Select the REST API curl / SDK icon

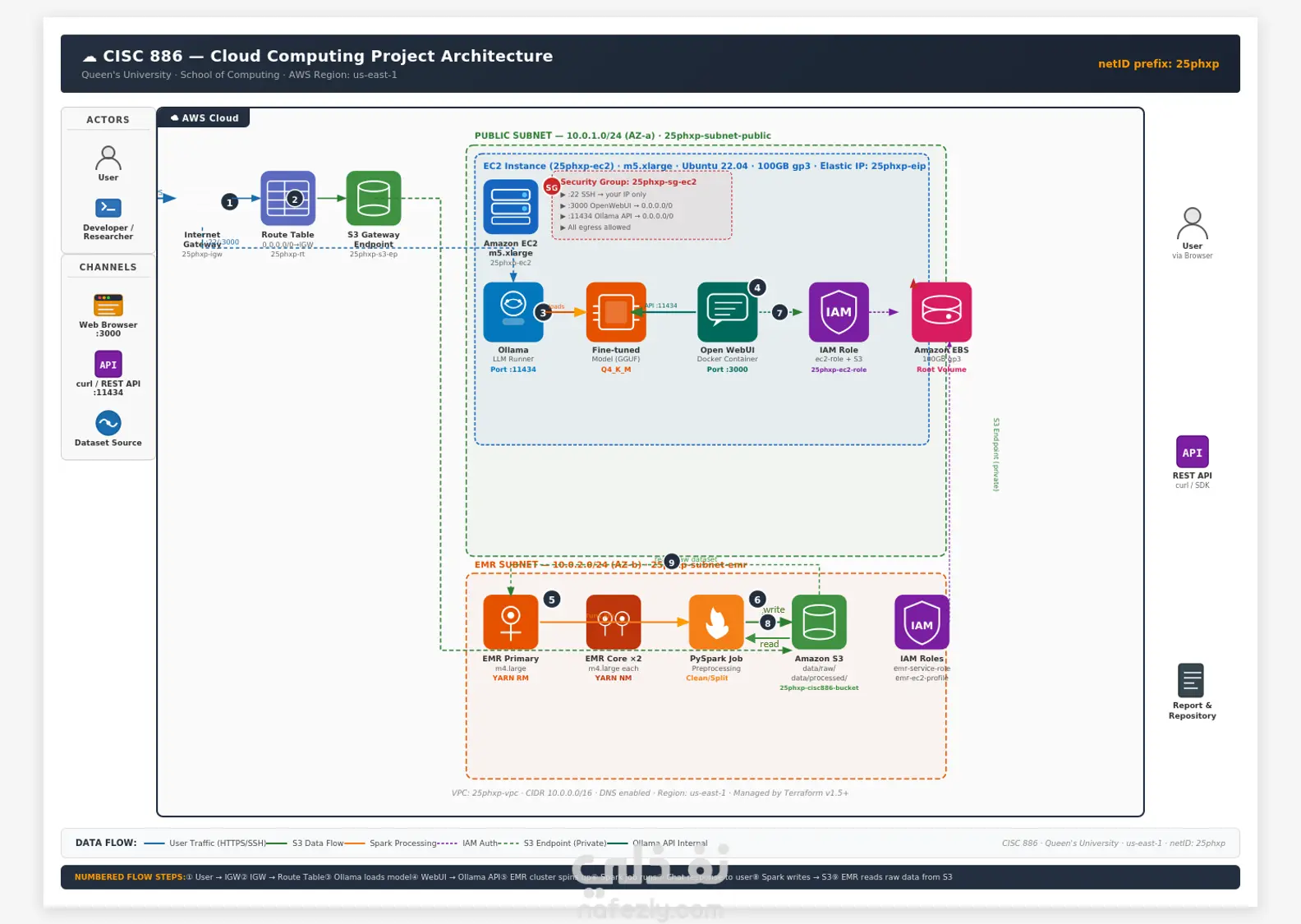1192,452
